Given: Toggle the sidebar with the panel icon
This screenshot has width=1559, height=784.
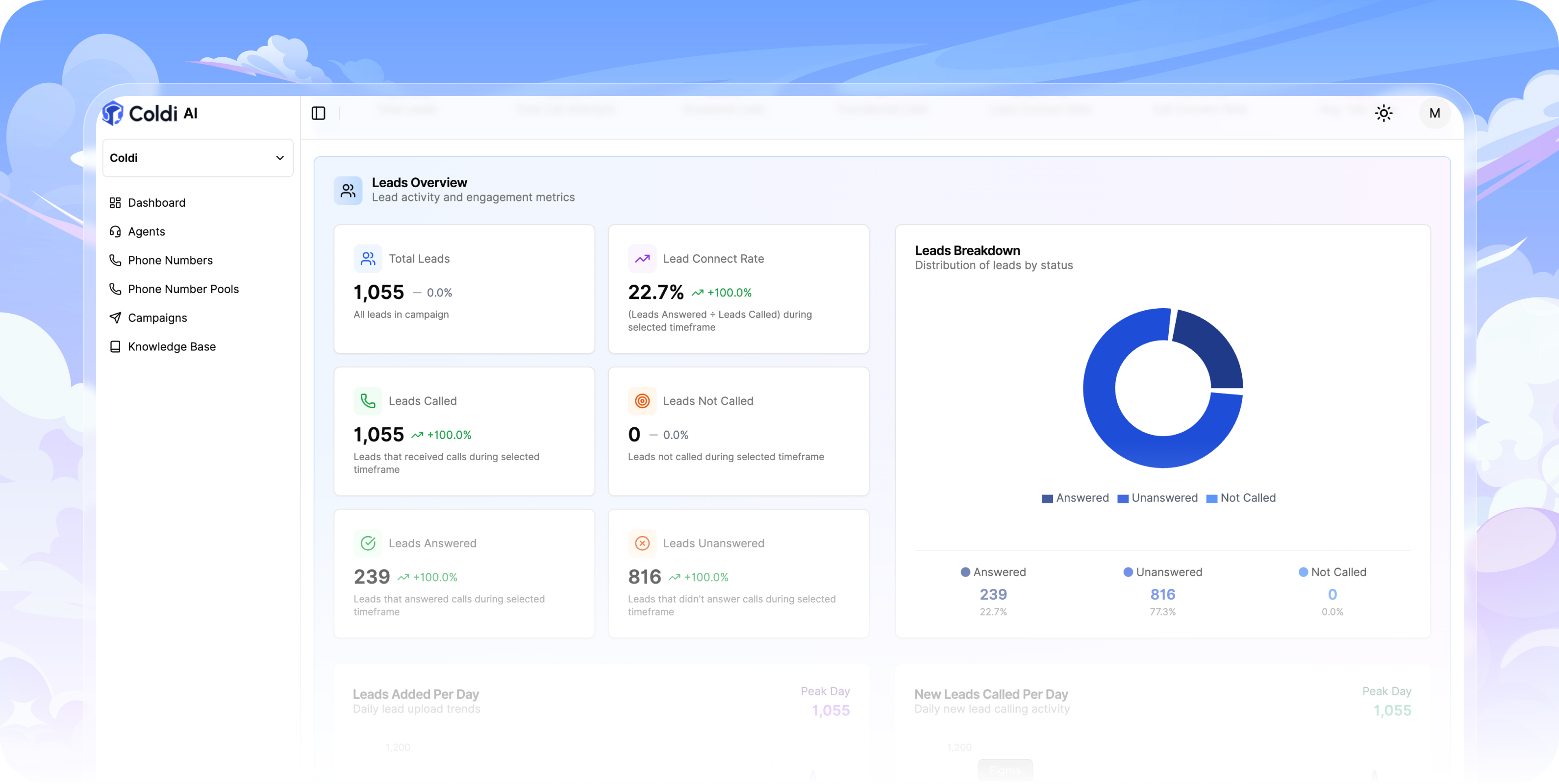Looking at the screenshot, I should (318, 113).
